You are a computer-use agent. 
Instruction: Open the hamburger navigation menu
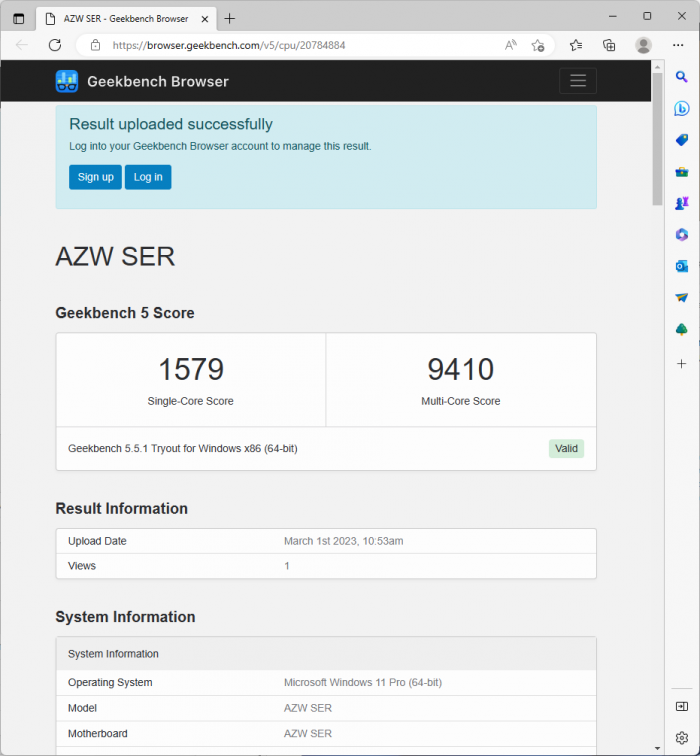point(578,81)
